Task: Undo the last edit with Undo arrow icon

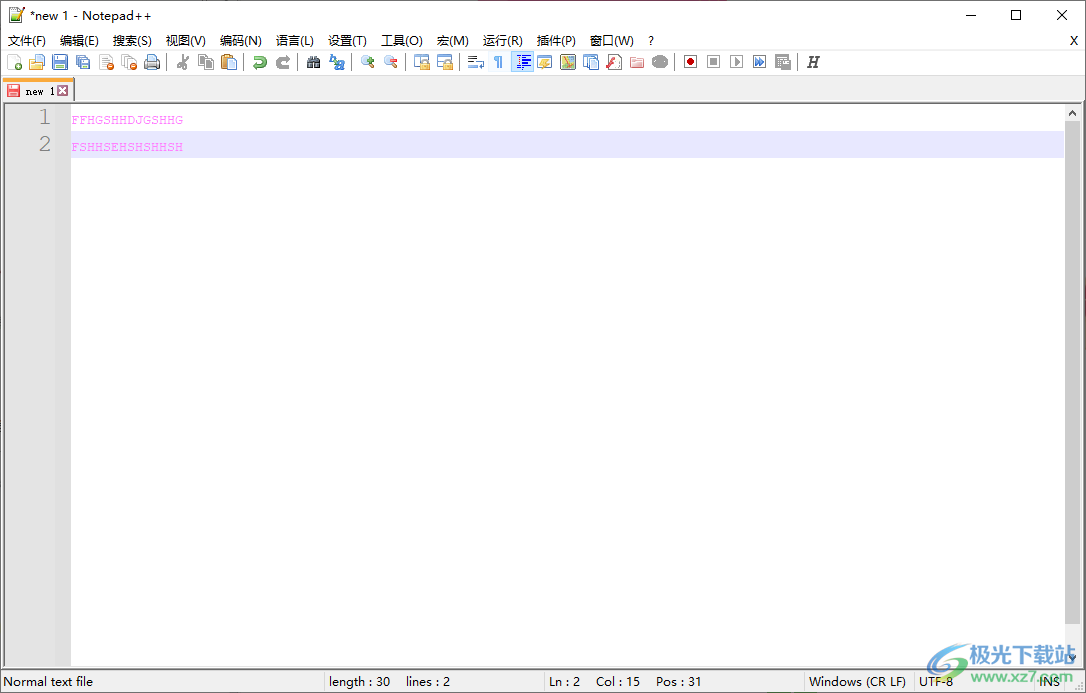Action: tap(259, 61)
